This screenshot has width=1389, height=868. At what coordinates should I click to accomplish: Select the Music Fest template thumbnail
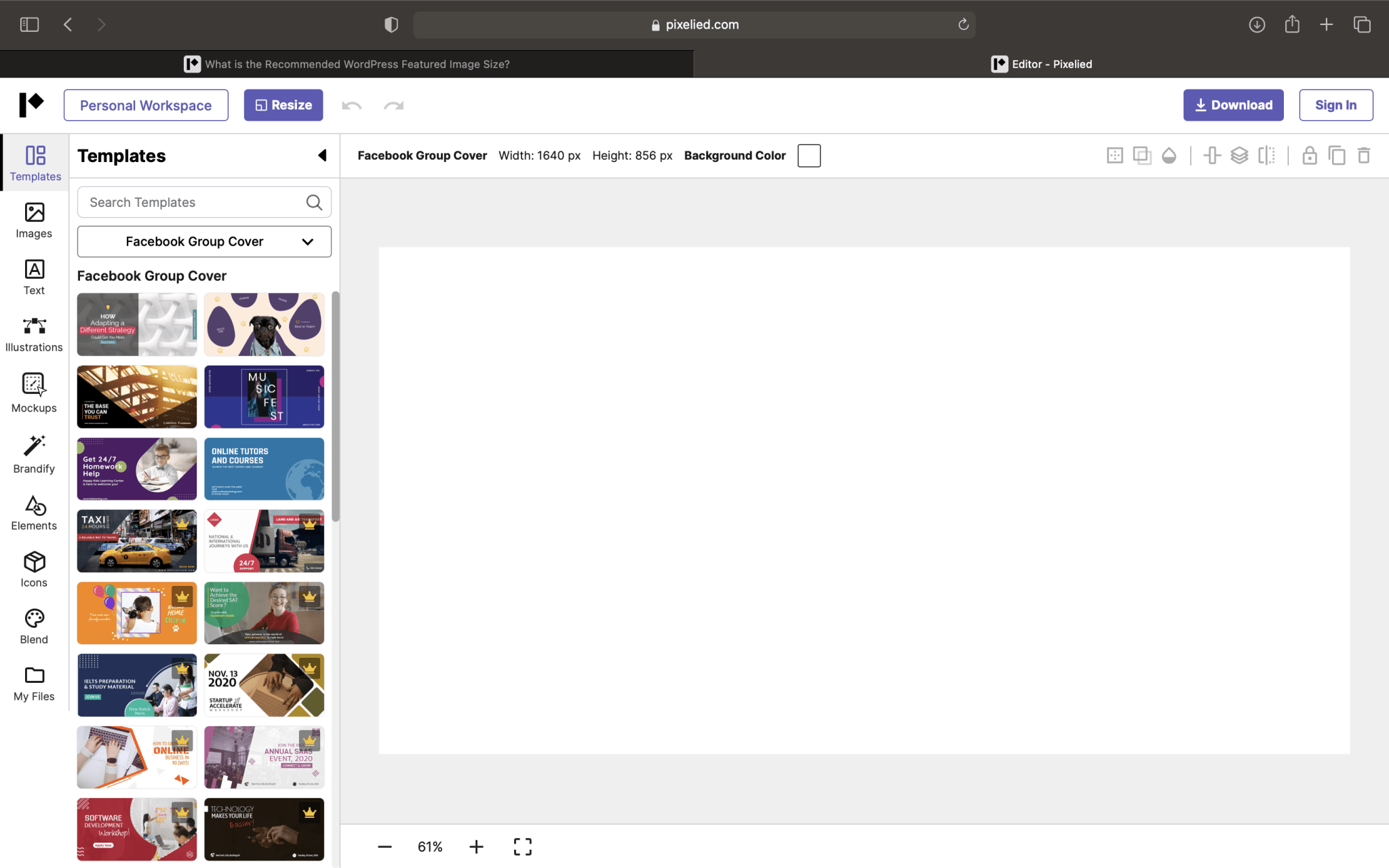tap(264, 397)
